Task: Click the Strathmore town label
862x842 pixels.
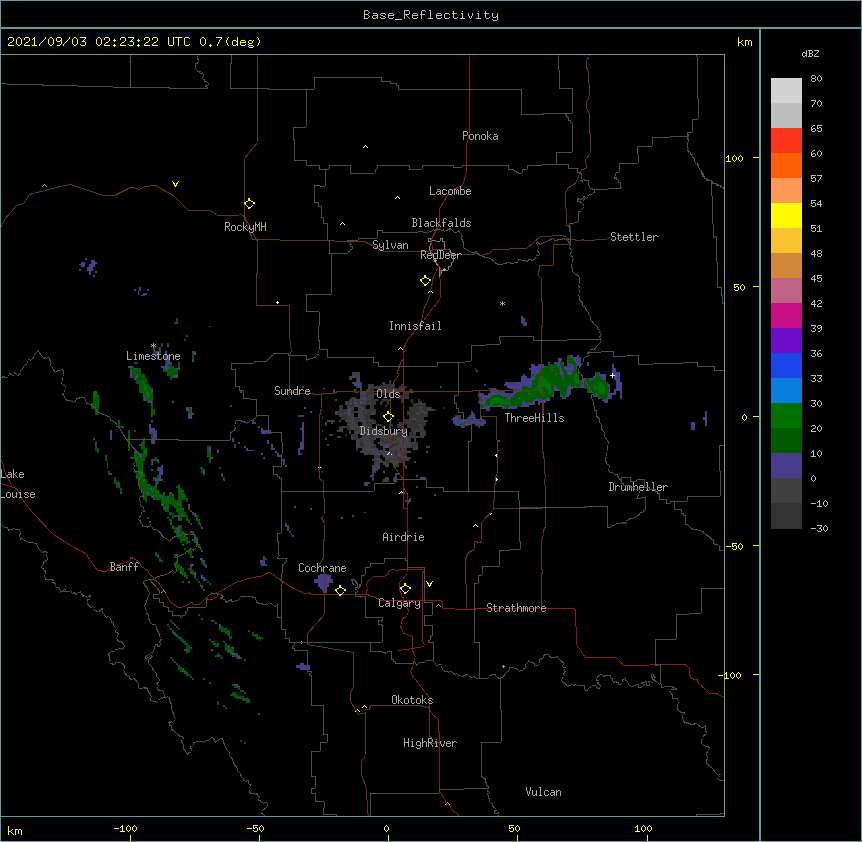Action: pyautogui.click(x=516, y=608)
